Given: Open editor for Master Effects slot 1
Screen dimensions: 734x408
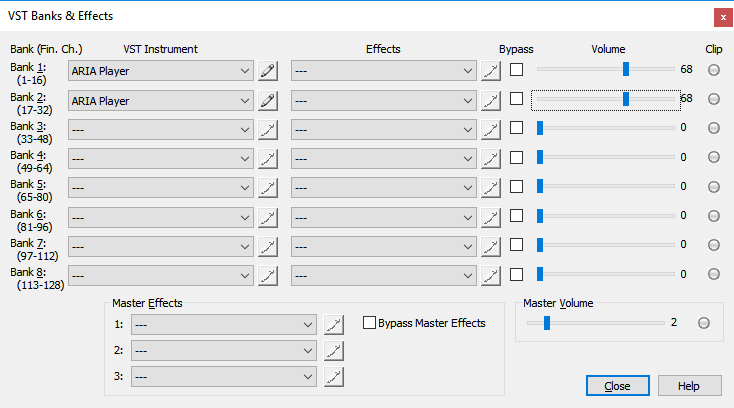Looking at the screenshot, I should pyautogui.click(x=334, y=324).
